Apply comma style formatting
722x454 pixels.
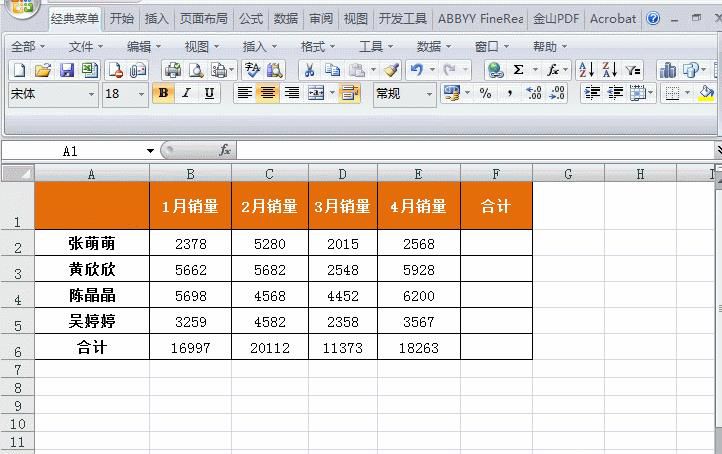(x=510, y=93)
